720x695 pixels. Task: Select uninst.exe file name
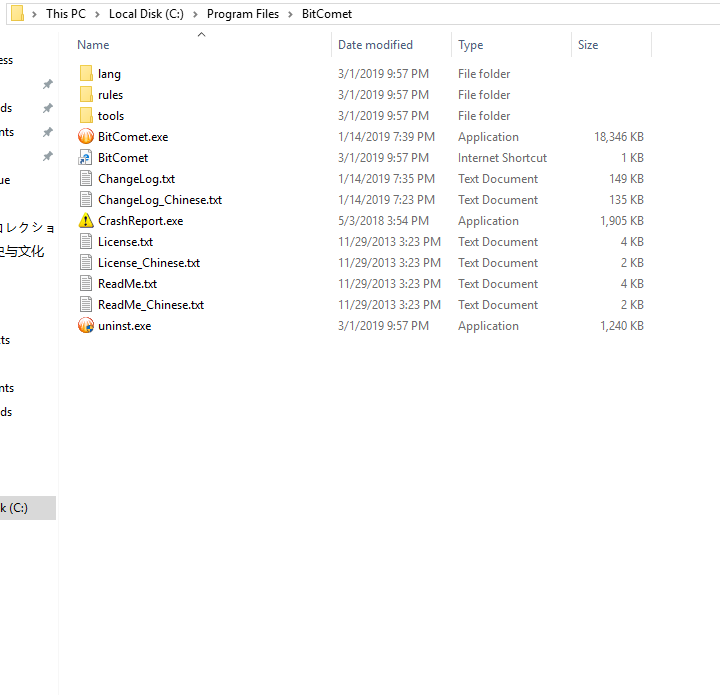tap(124, 326)
